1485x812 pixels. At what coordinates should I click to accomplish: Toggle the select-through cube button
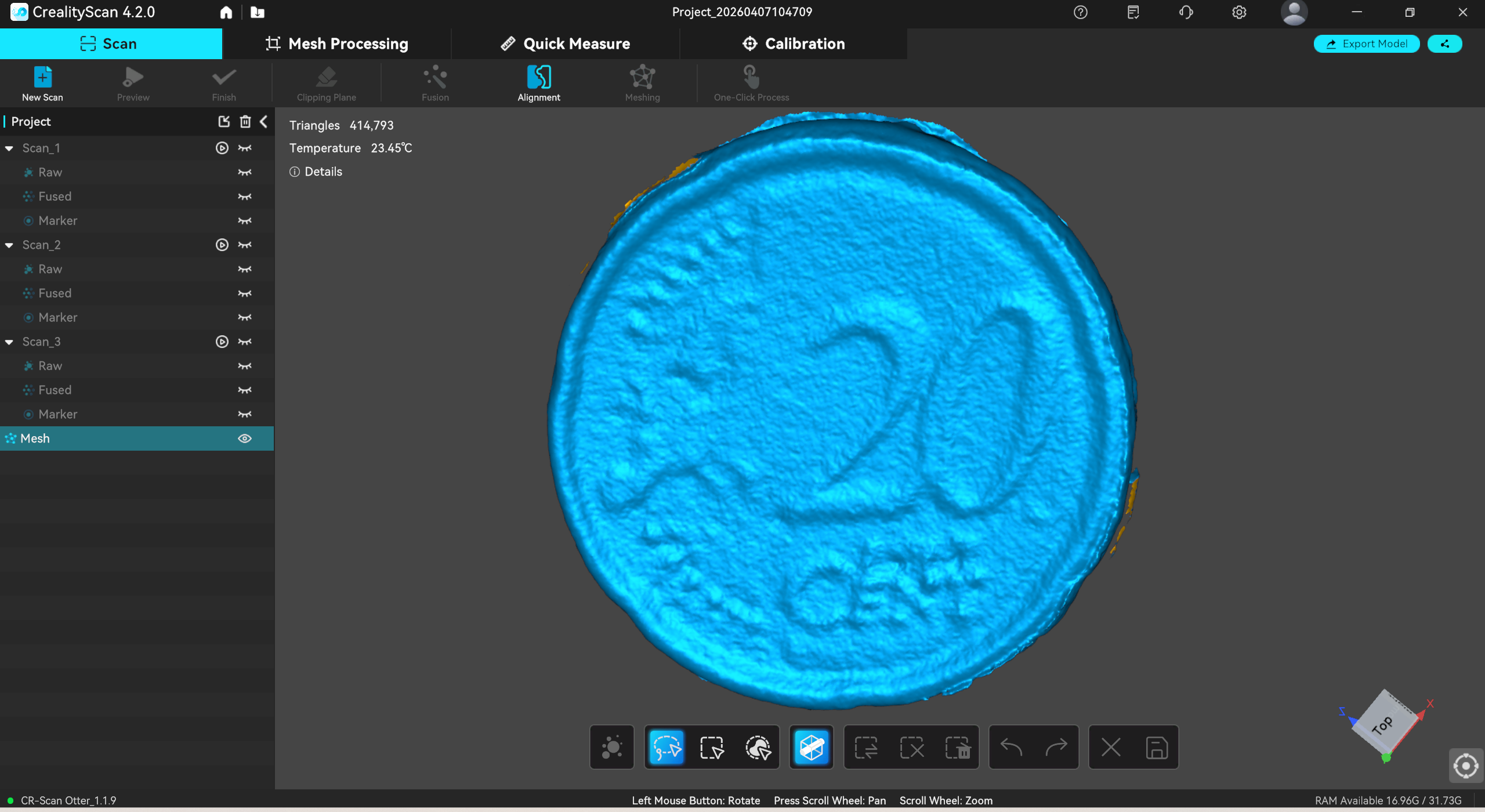coord(811,748)
